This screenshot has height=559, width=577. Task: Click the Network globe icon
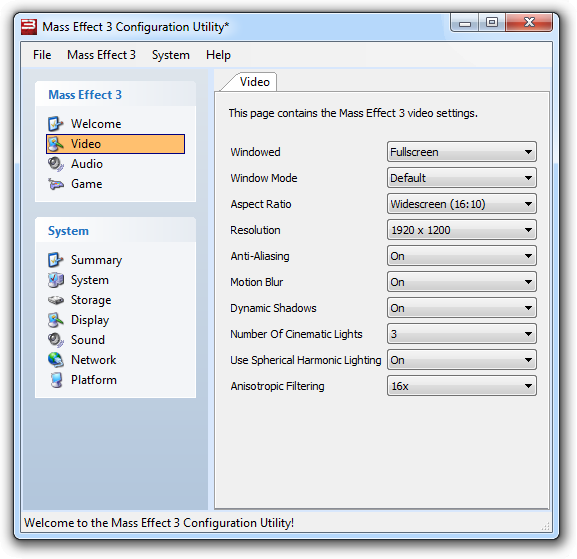click(56, 360)
